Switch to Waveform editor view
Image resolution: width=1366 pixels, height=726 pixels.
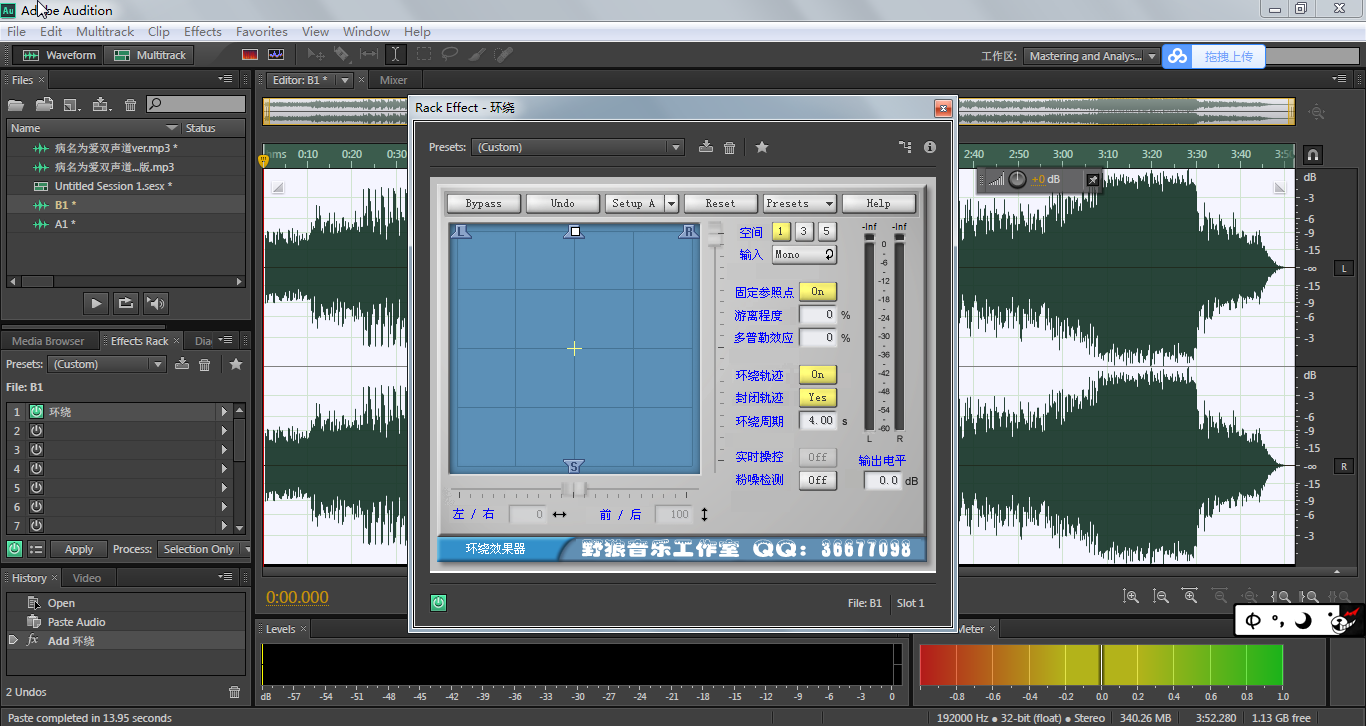click(59, 55)
